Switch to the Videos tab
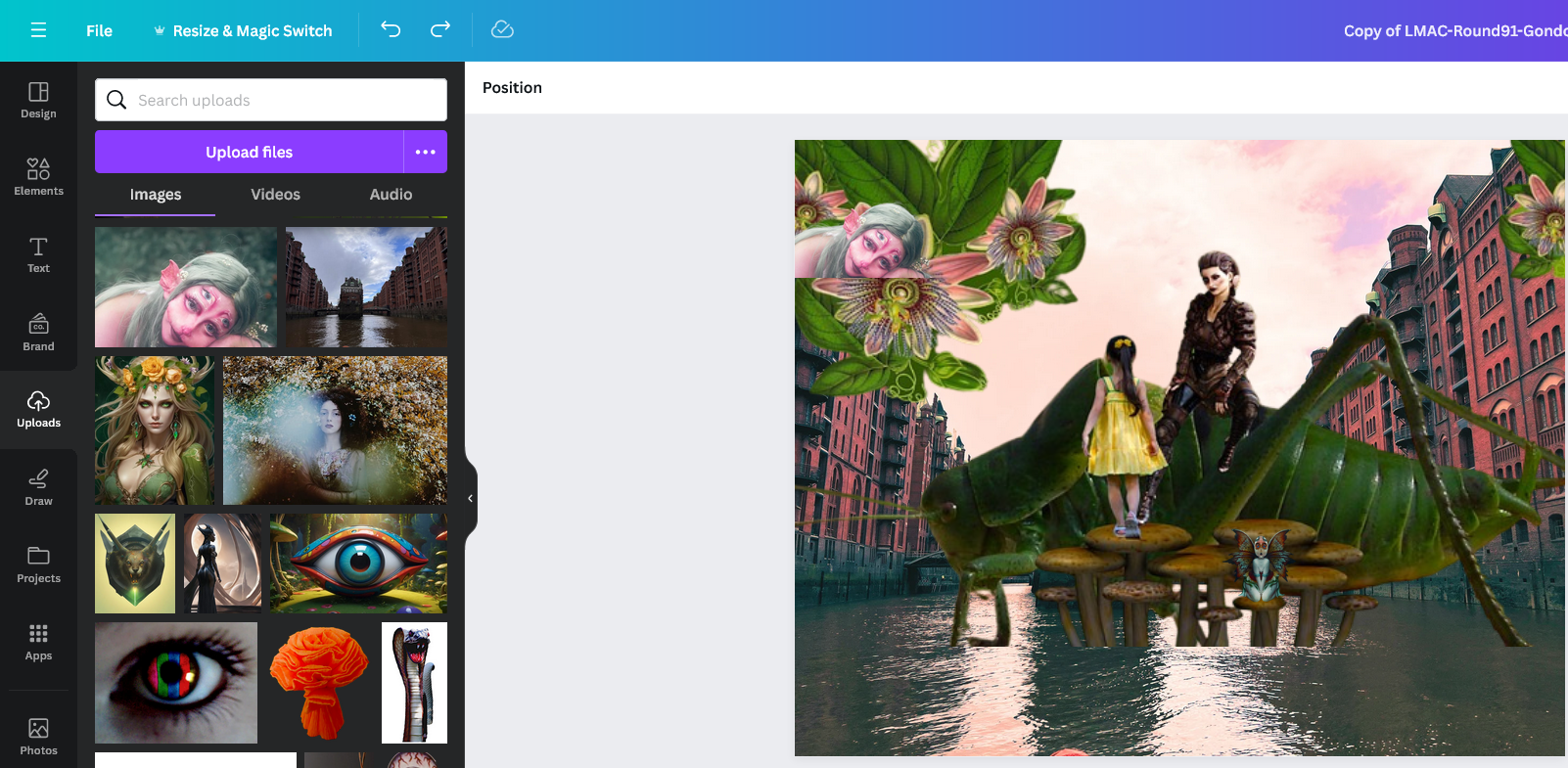The image size is (1568, 768). click(275, 194)
